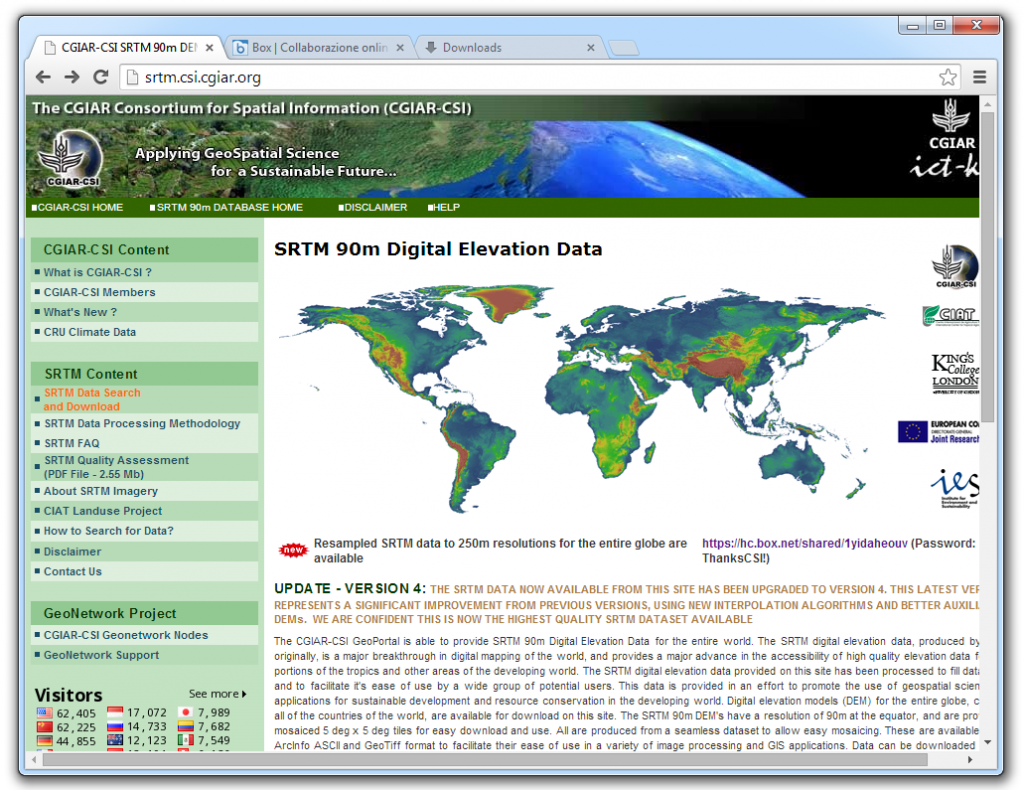The width and height of the screenshot is (1024, 790).
Task: Open 'What's New ?' link
Action: [x=80, y=312]
